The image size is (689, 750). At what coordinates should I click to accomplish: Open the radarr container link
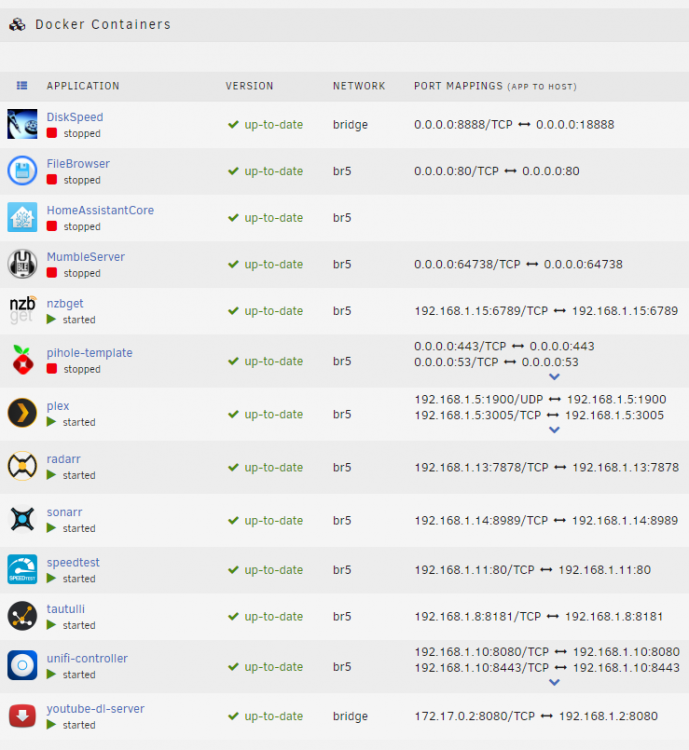click(63, 459)
